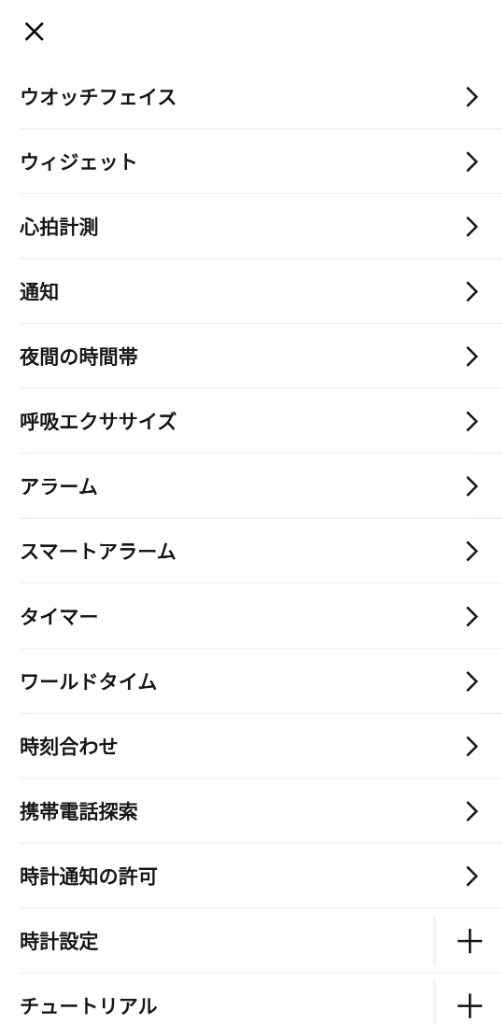Click the チュートリアル label

point(88,1006)
